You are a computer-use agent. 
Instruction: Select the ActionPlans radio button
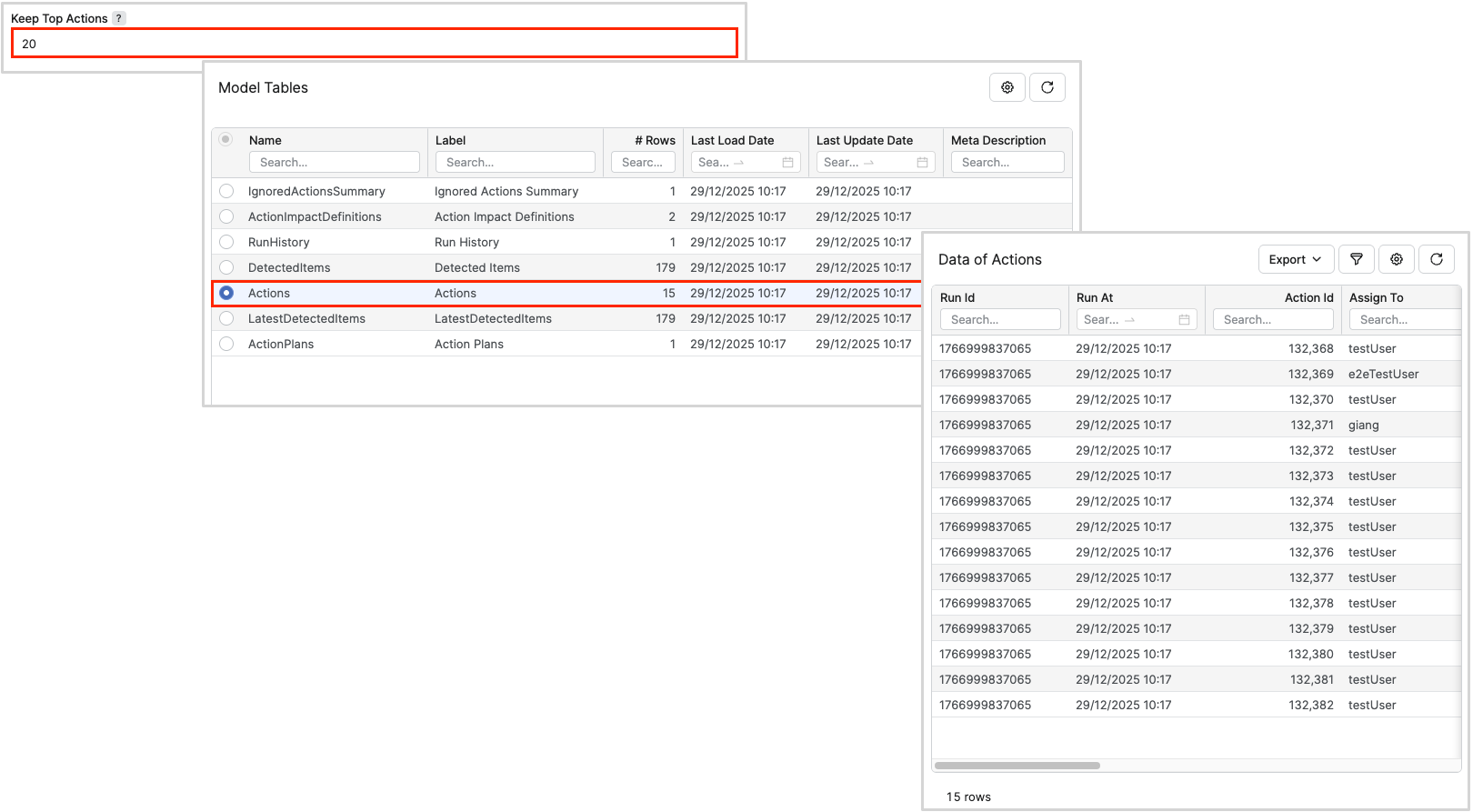(x=226, y=344)
